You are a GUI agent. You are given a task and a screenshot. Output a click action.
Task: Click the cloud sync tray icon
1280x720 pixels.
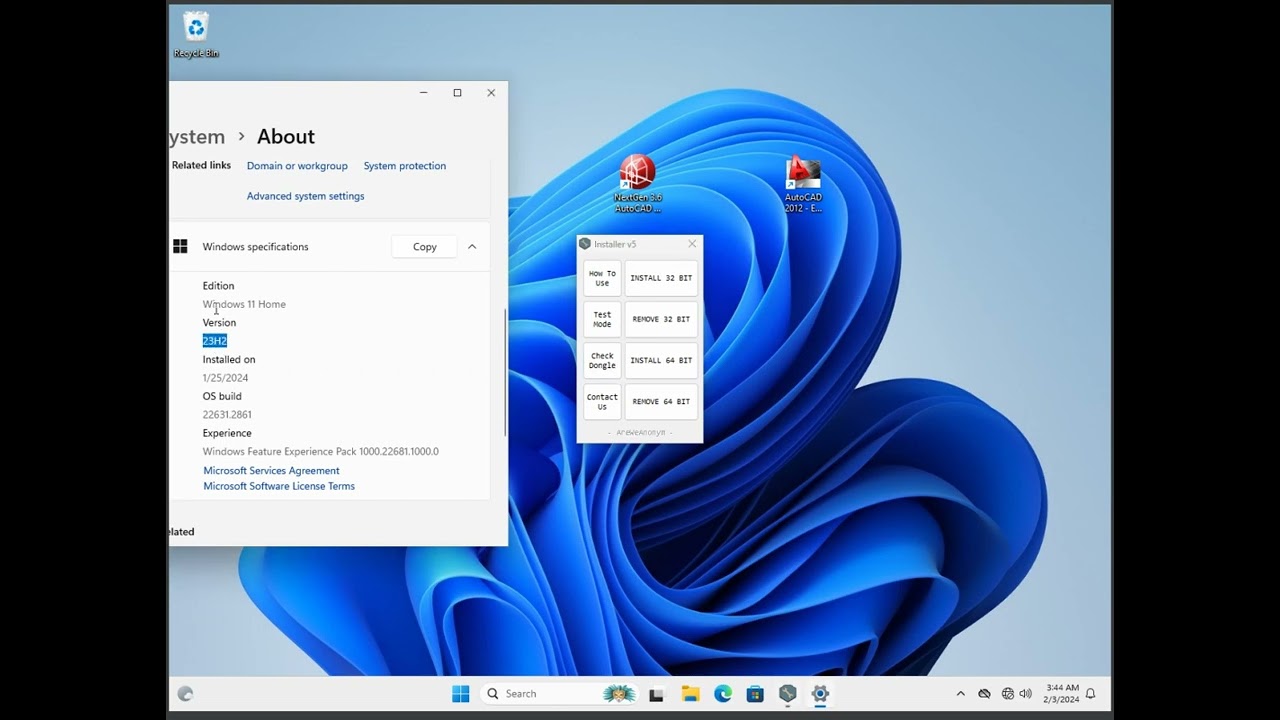(x=984, y=693)
